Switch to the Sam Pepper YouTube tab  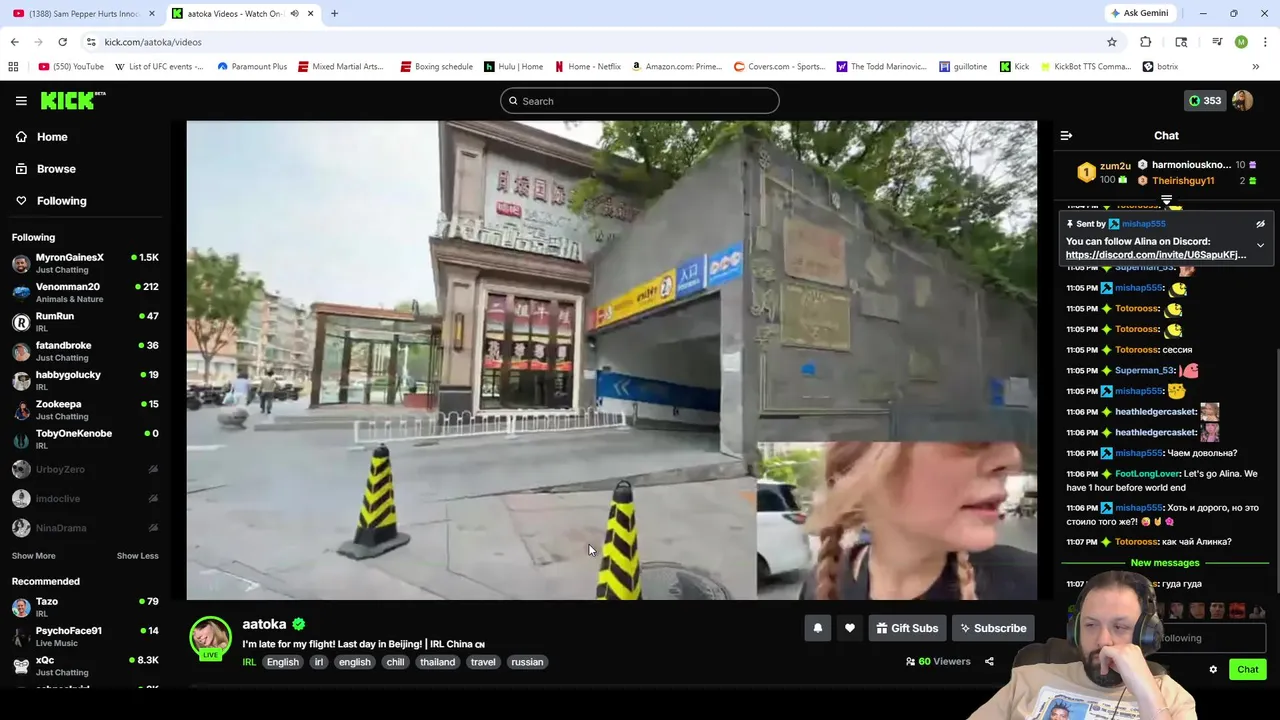tap(84, 14)
